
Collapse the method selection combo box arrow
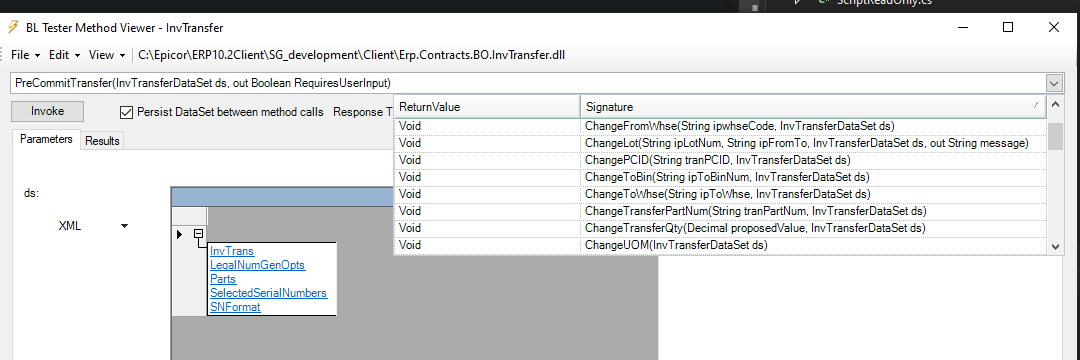pos(1055,83)
